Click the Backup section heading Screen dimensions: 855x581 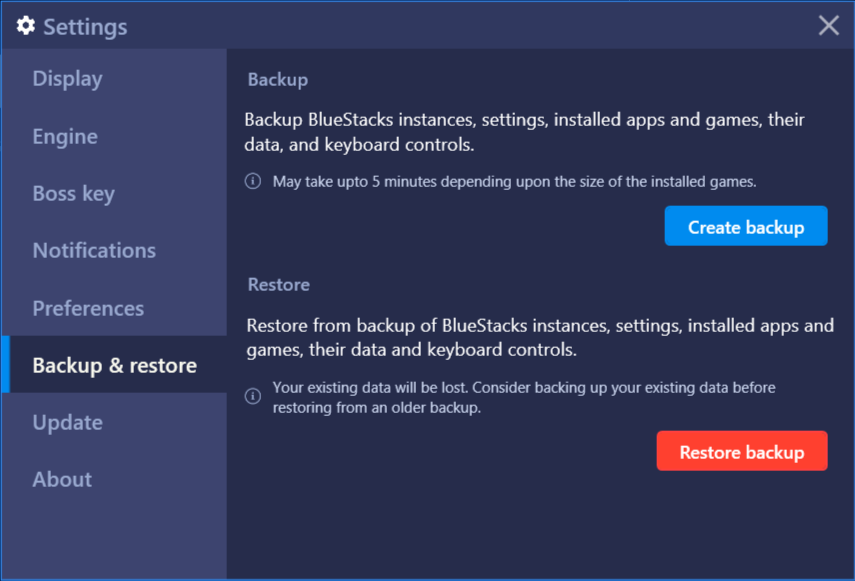pos(278,80)
